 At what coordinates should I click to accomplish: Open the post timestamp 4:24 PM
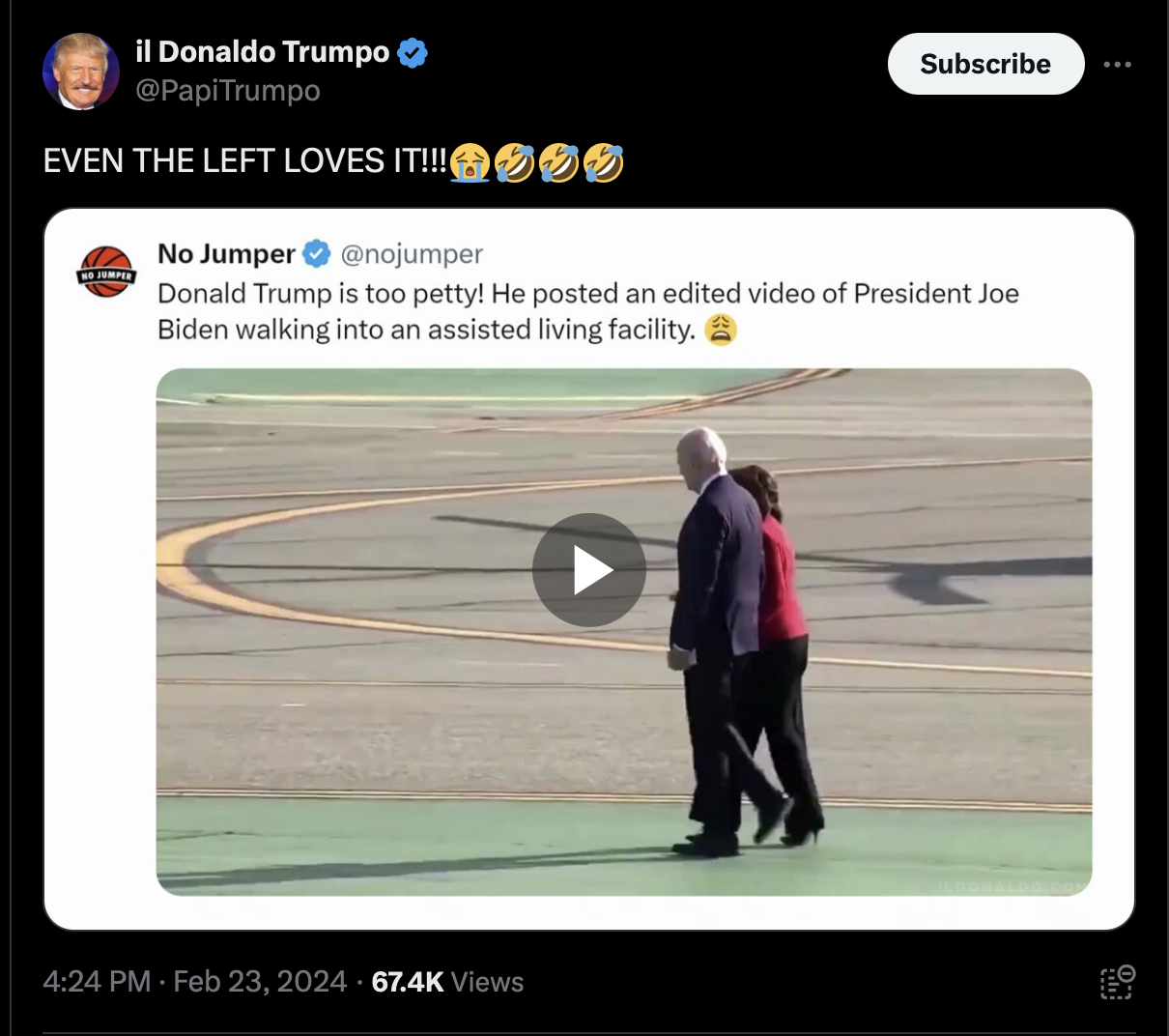pyautogui.click(x=97, y=982)
